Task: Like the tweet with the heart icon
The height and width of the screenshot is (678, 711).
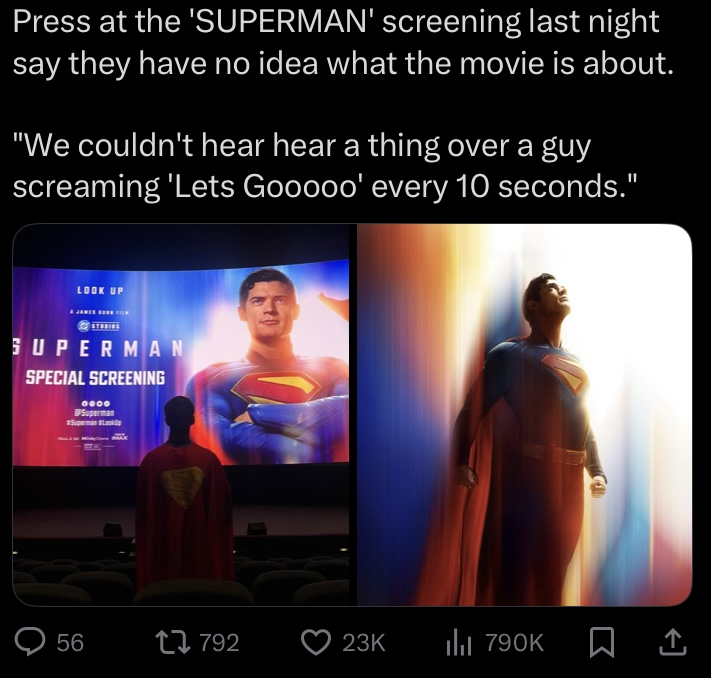Action: [x=316, y=642]
